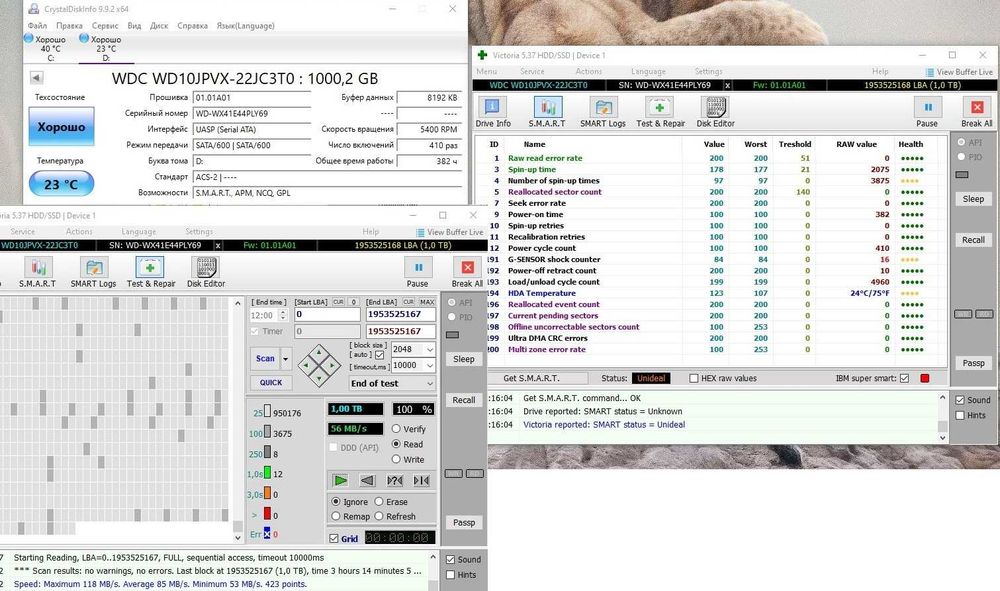Click the orange 3,0s block indicator
Screen dimensions: 1000x591
point(267,493)
